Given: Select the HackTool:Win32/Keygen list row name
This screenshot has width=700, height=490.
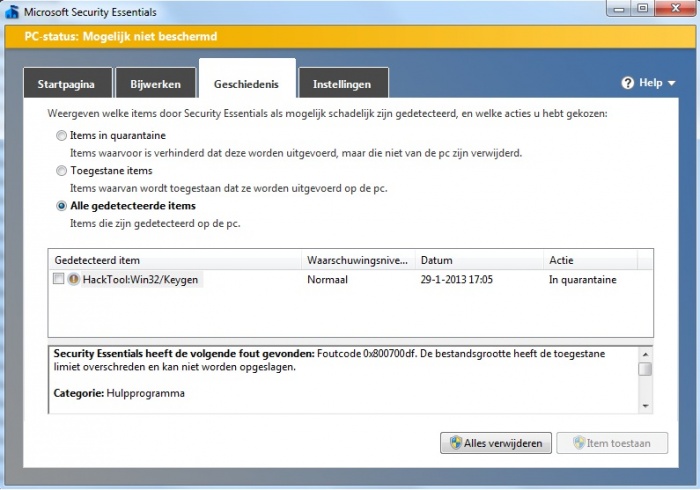Looking at the screenshot, I should tap(140, 280).
